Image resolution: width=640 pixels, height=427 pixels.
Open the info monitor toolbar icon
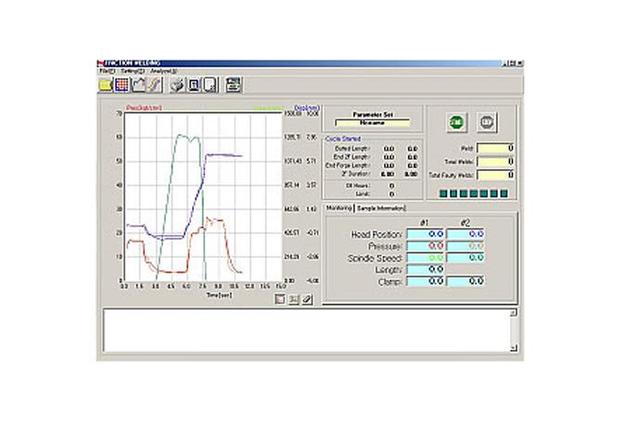pyautogui.click(x=194, y=85)
